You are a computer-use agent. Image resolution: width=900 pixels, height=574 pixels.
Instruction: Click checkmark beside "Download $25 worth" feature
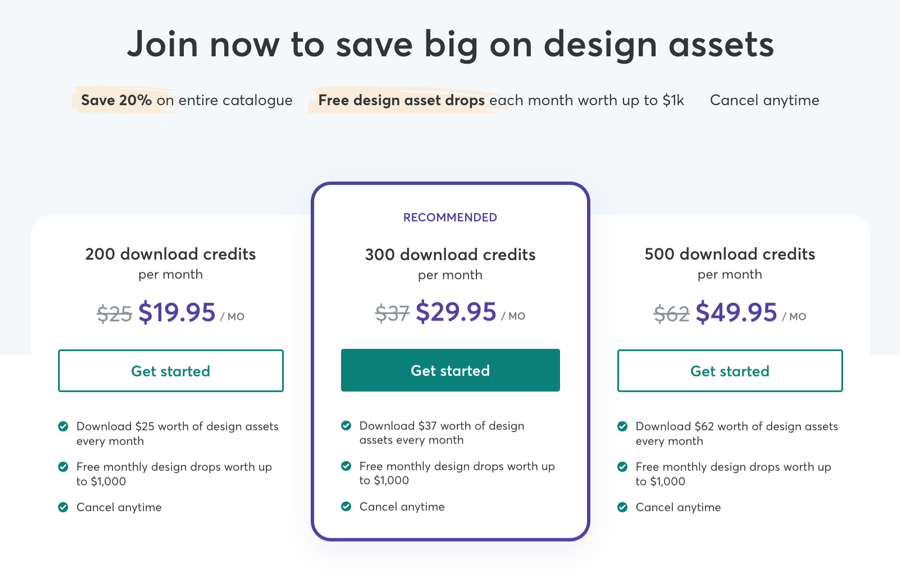(x=63, y=427)
